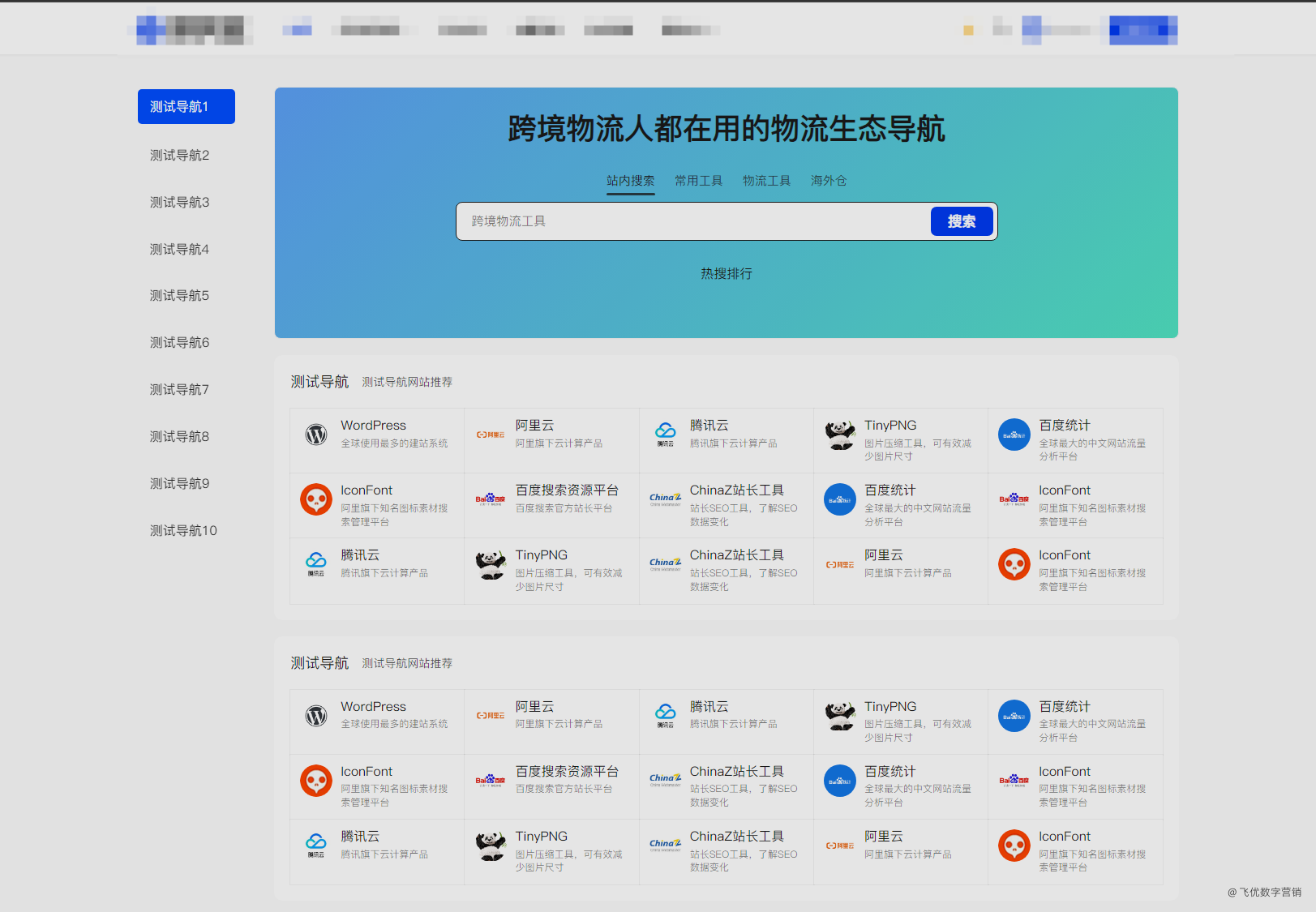Switch to the 海外仓 search tab
The image size is (1316, 912).
point(829,181)
